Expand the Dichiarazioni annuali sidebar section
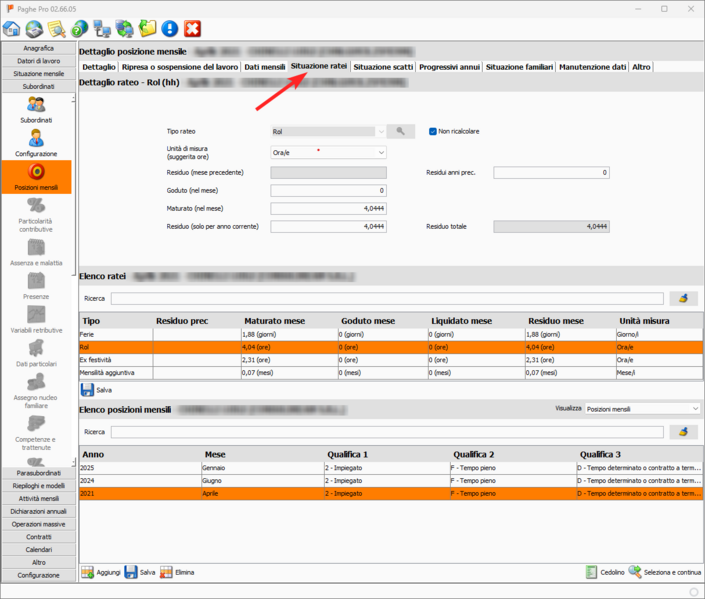 click(x=36, y=510)
